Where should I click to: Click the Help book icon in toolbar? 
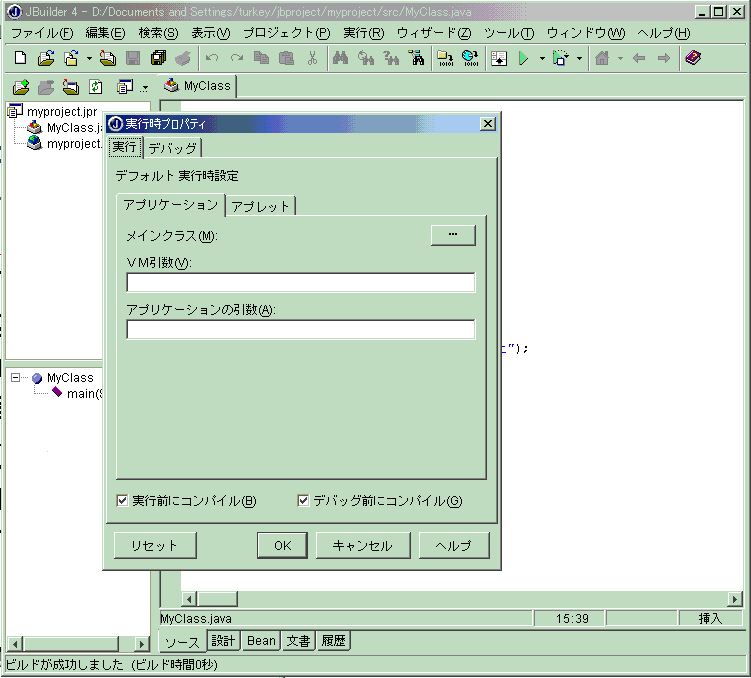point(692,59)
